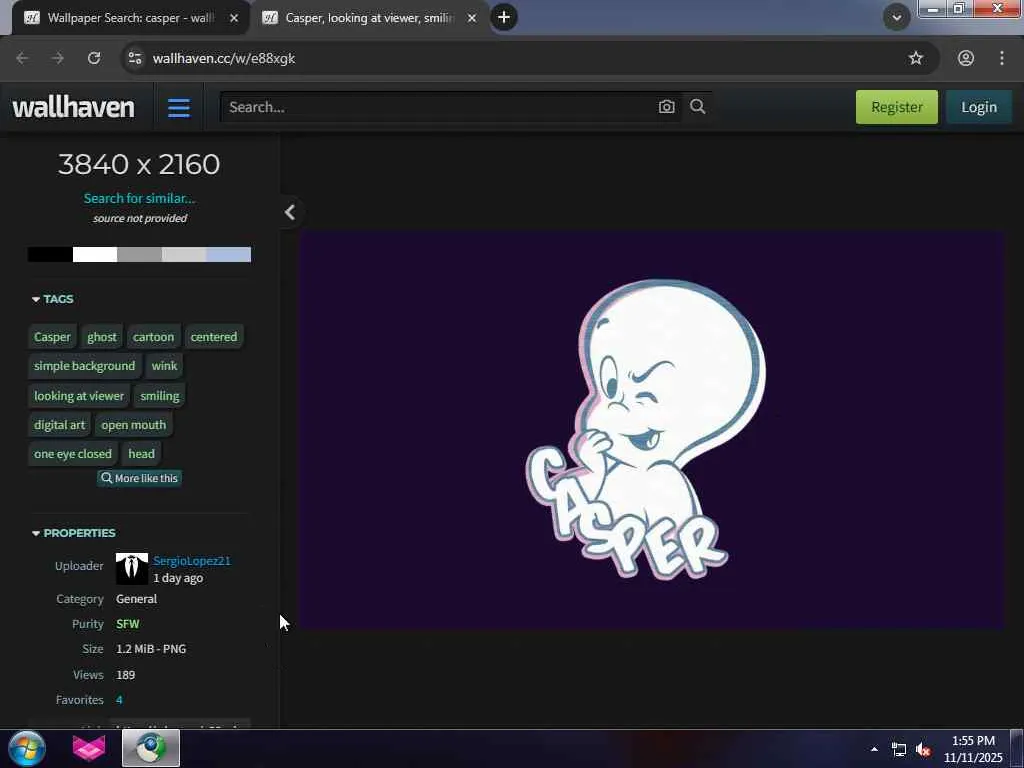Click the More like this button
Viewport: 1024px width, 768px height.
coord(139,478)
